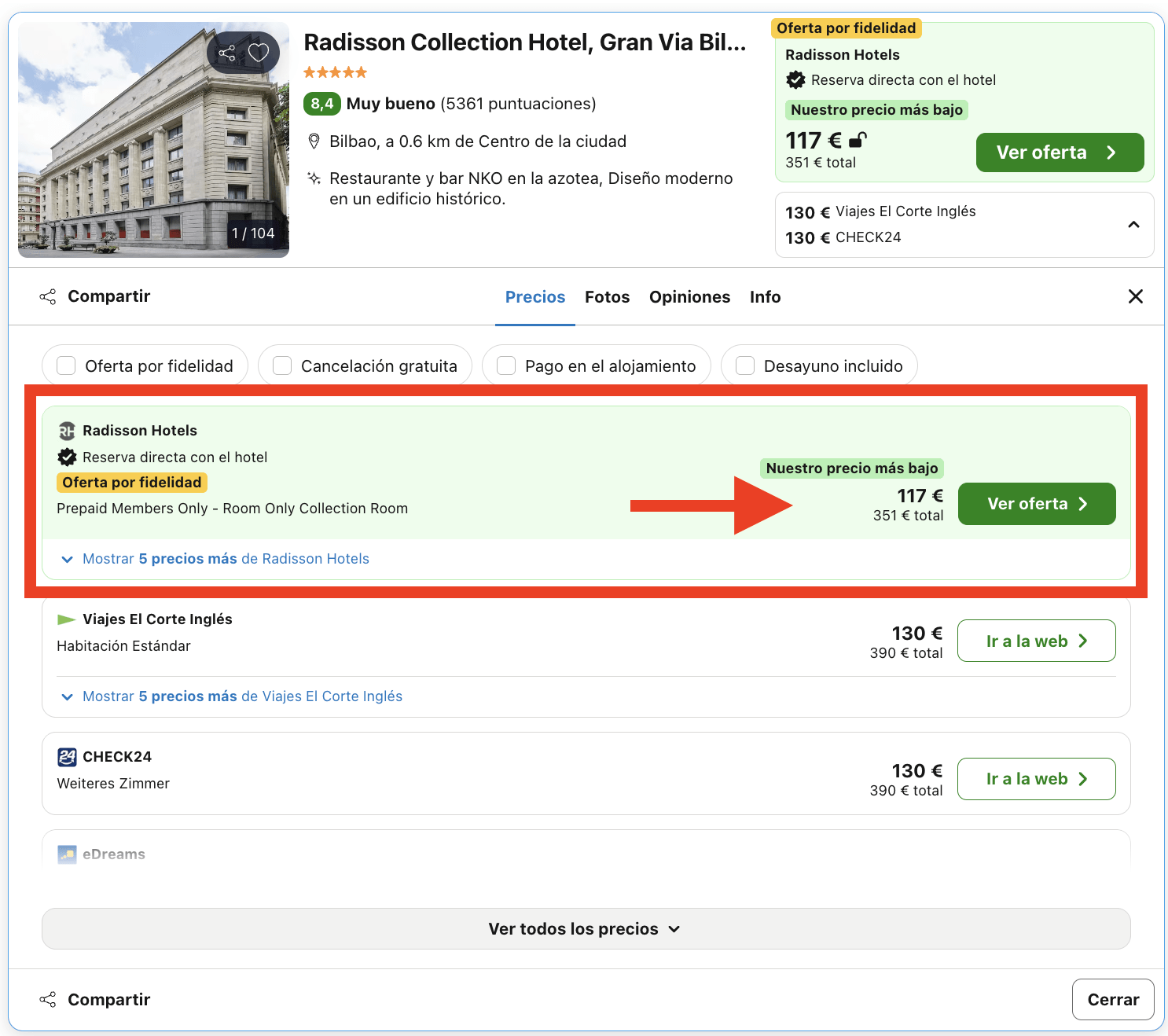Click Ir a la web for CHECK24
The height and width of the screenshot is (1036, 1168).
[1036, 778]
